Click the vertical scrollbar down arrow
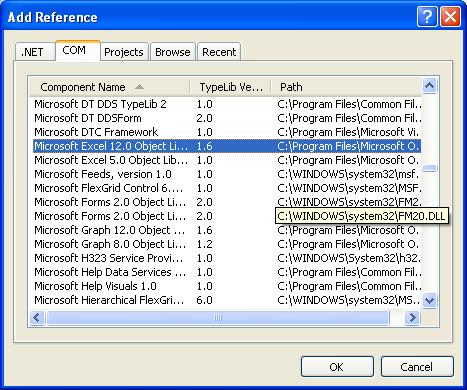This screenshot has width=467, height=390. (x=429, y=301)
